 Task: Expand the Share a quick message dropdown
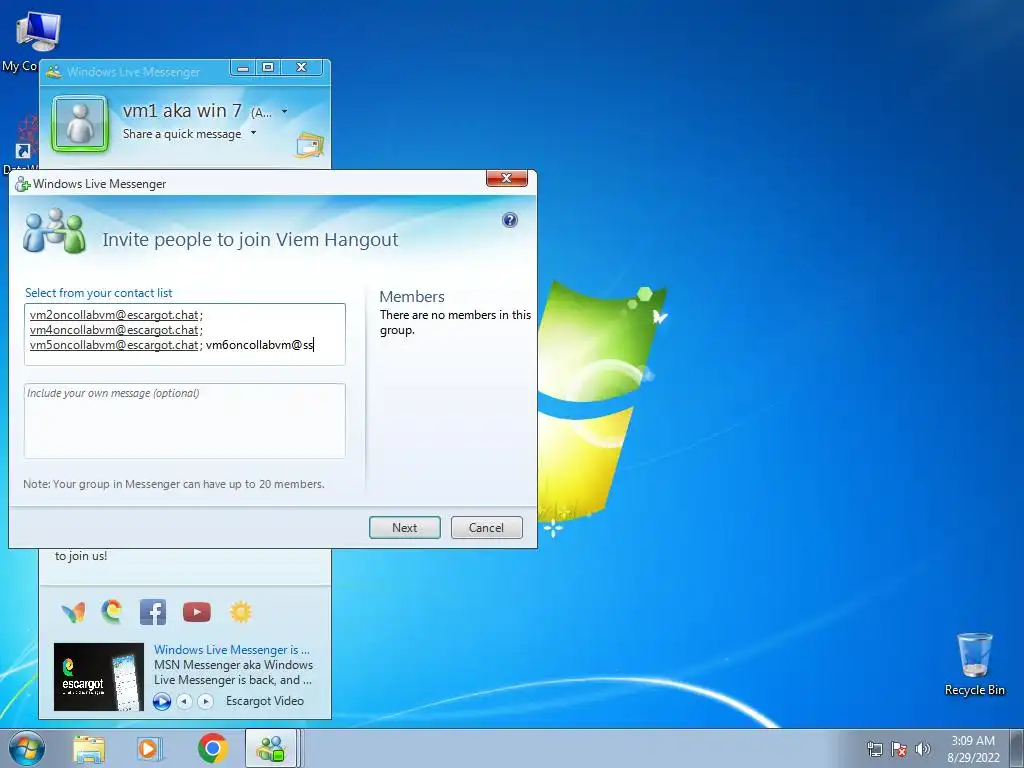coord(253,133)
